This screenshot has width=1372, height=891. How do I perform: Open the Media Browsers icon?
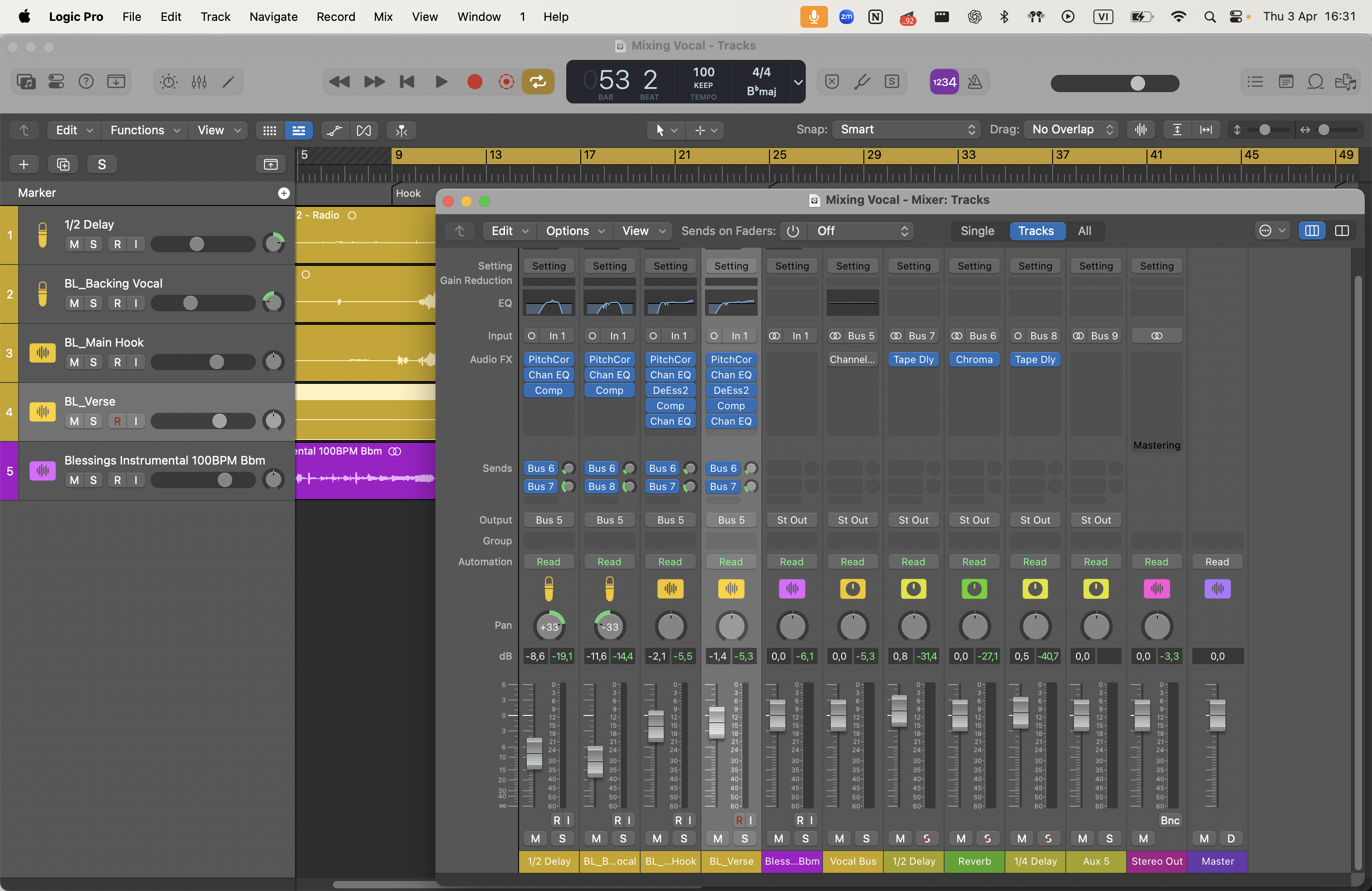click(1346, 82)
